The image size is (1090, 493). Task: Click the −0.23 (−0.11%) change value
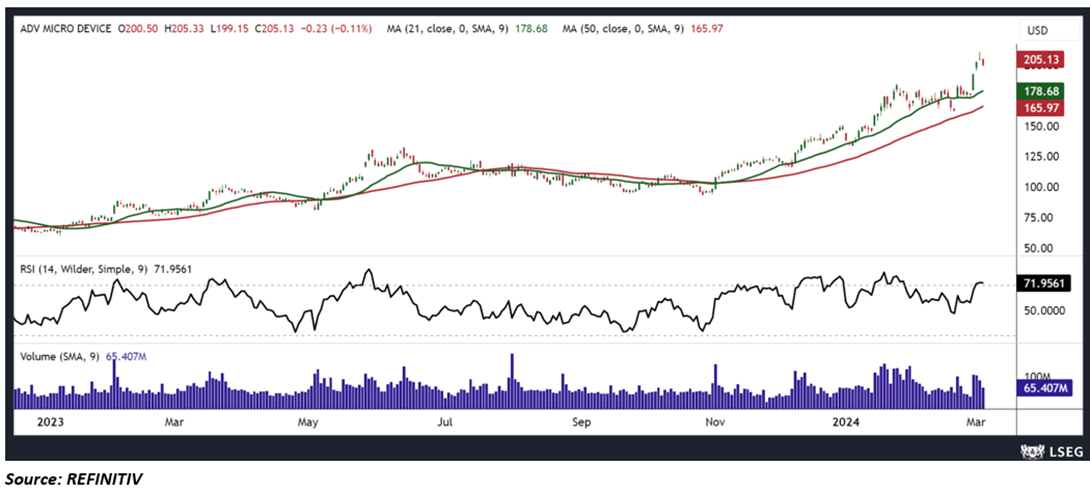point(335,29)
